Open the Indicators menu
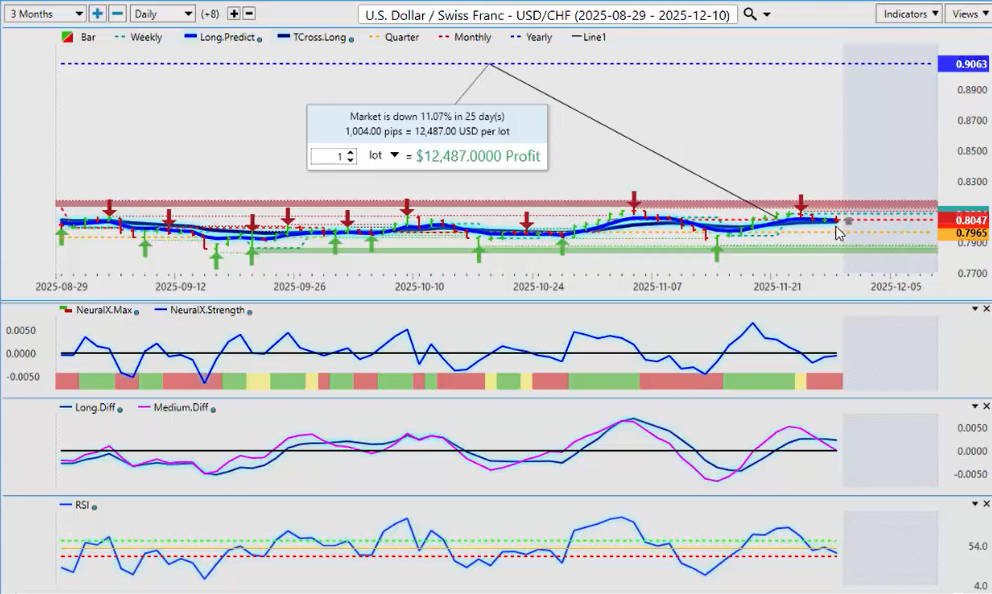Viewport: 992px width, 594px height. (908, 14)
